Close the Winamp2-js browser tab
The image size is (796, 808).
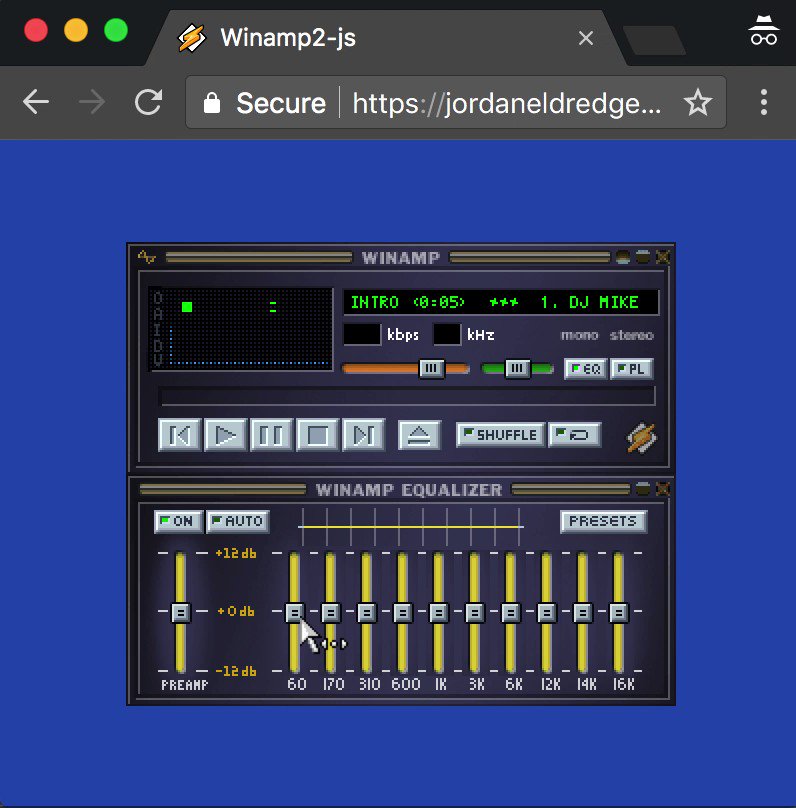click(x=586, y=38)
